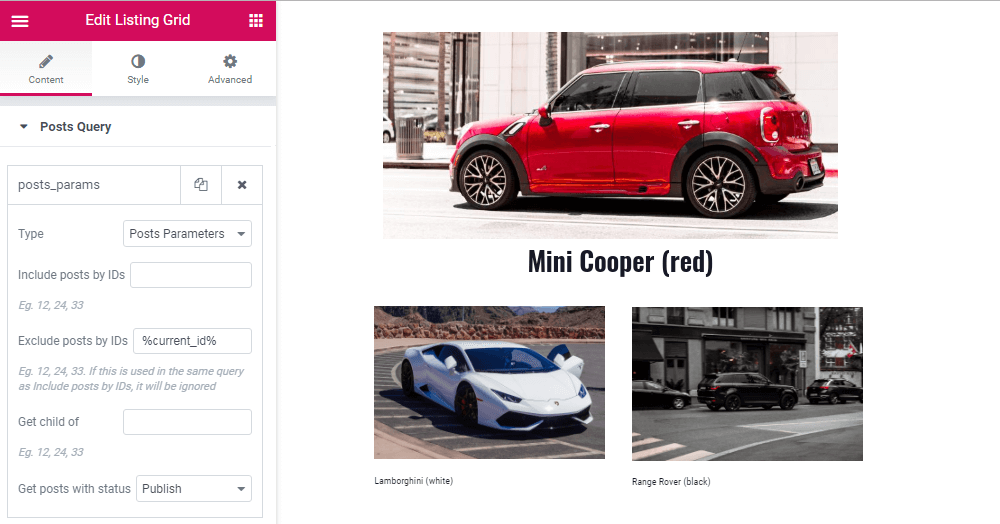Click the gear icon on Advanced tab

click(230, 61)
